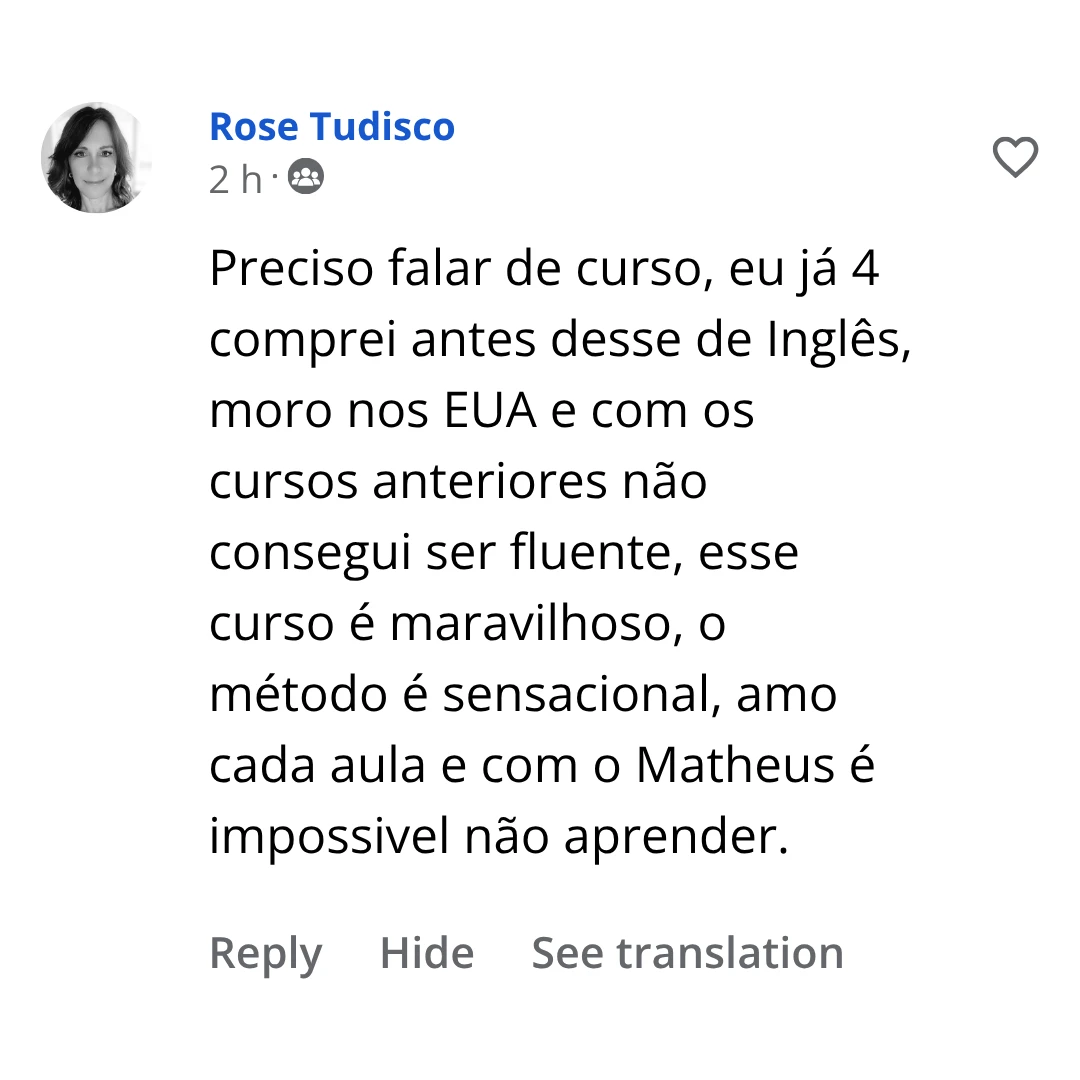Select the blue Rose Tudisco name

pos(331,126)
